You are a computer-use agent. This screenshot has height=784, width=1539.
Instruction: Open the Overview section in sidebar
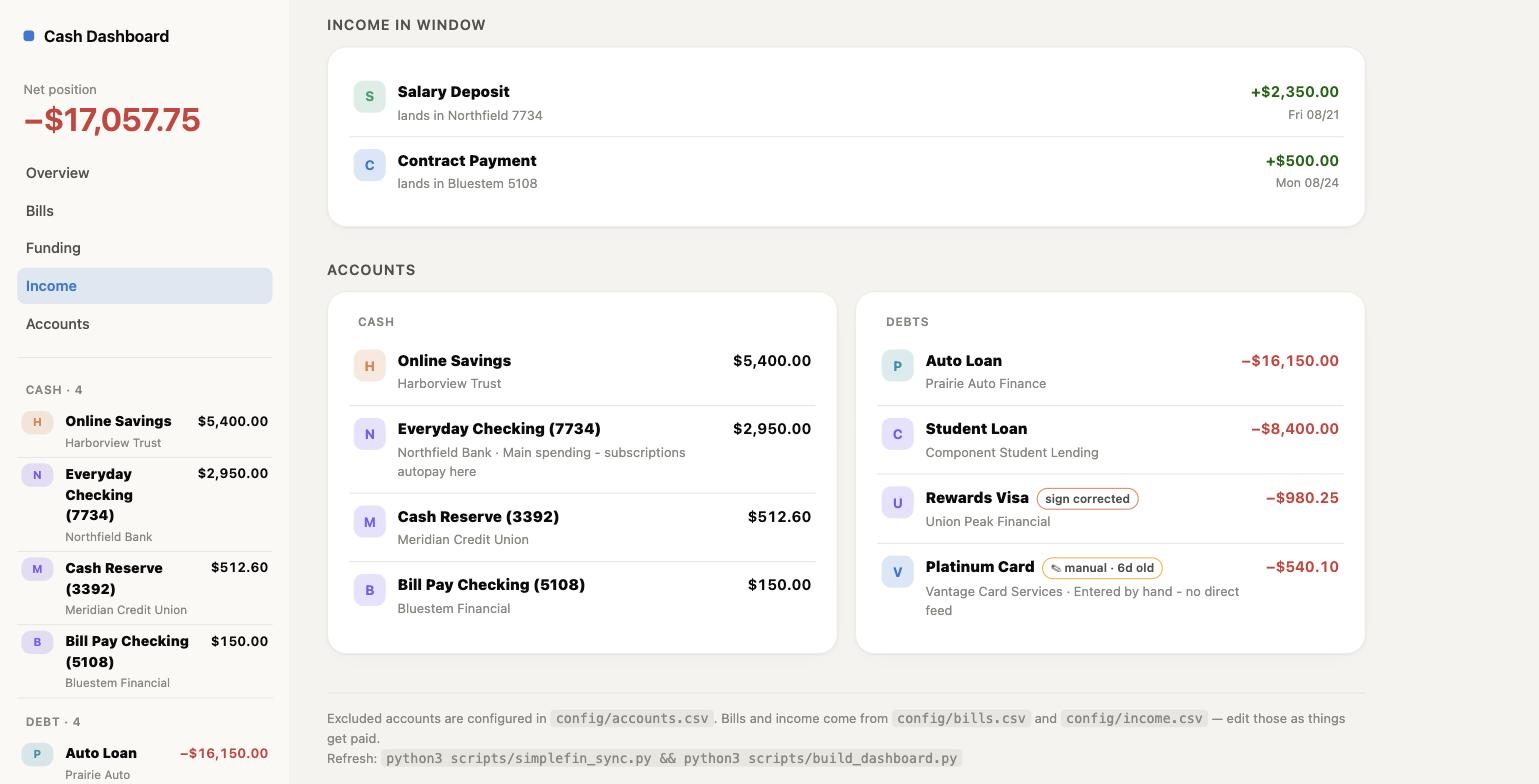point(144,173)
